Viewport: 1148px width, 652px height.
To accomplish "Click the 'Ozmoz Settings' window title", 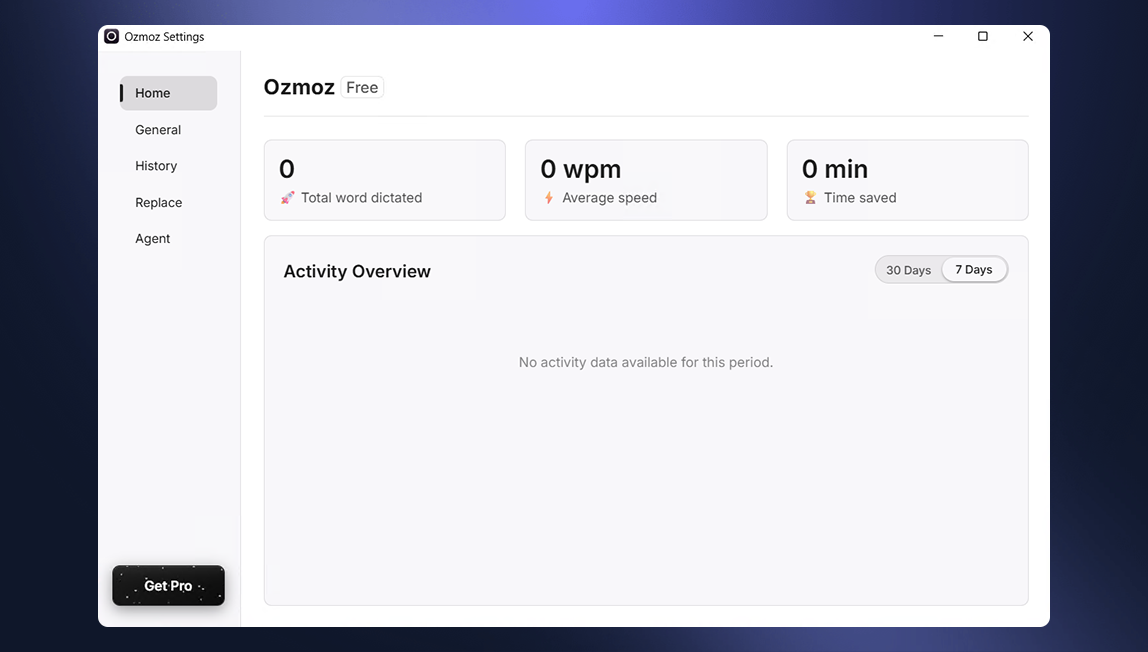I will [x=164, y=37].
